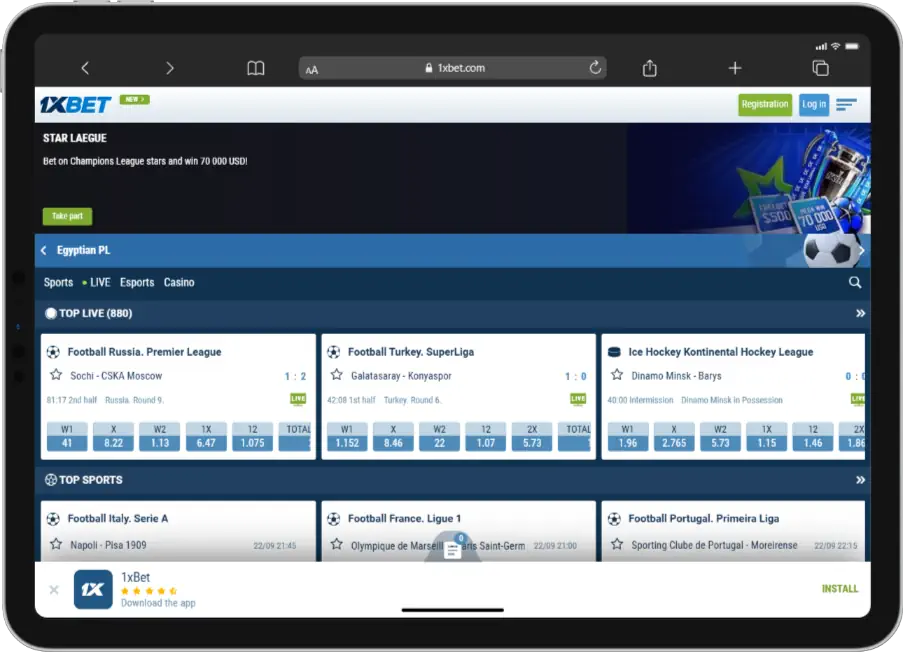Select W1 odds 1.152 for Galatasaray
The width and height of the screenshot is (903, 652).
[x=347, y=437]
